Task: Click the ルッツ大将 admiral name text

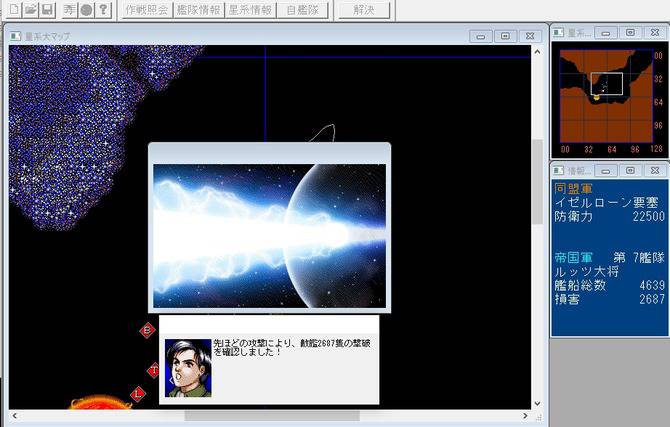Action: [x=586, y=271]
